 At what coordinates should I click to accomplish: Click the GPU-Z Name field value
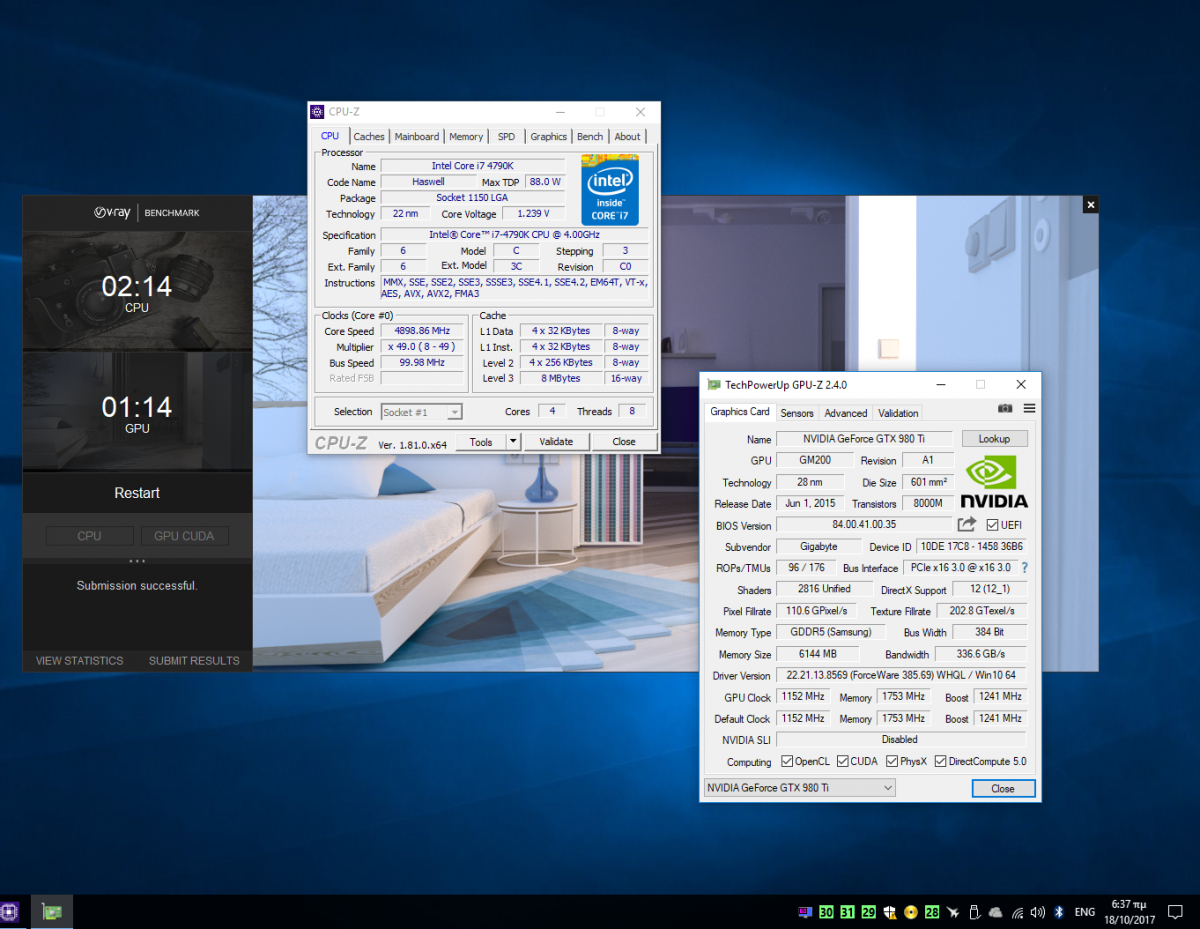pyautogui.click(x=865, y=439)
